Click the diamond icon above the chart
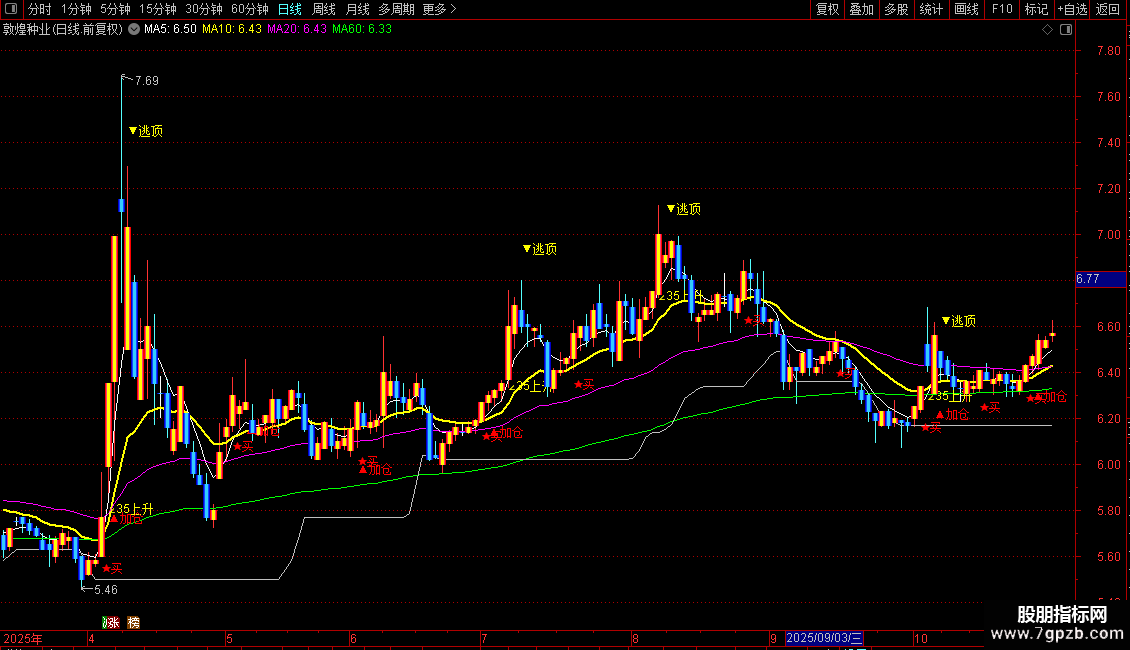 (x=1048, y=30)
